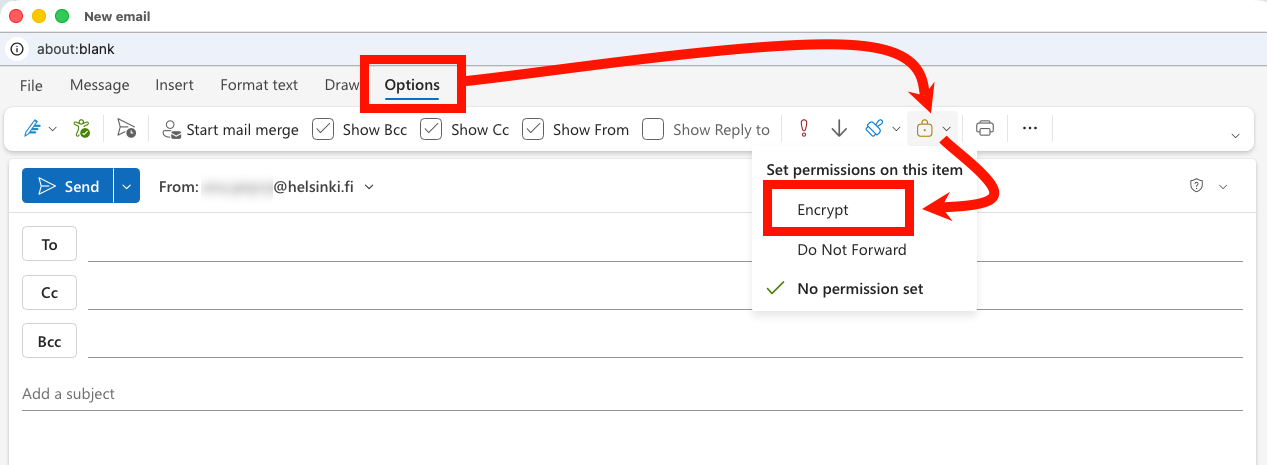Open the accessibility checker icon
Viewport: 1267px width, 465px height.
pos(82,129)
